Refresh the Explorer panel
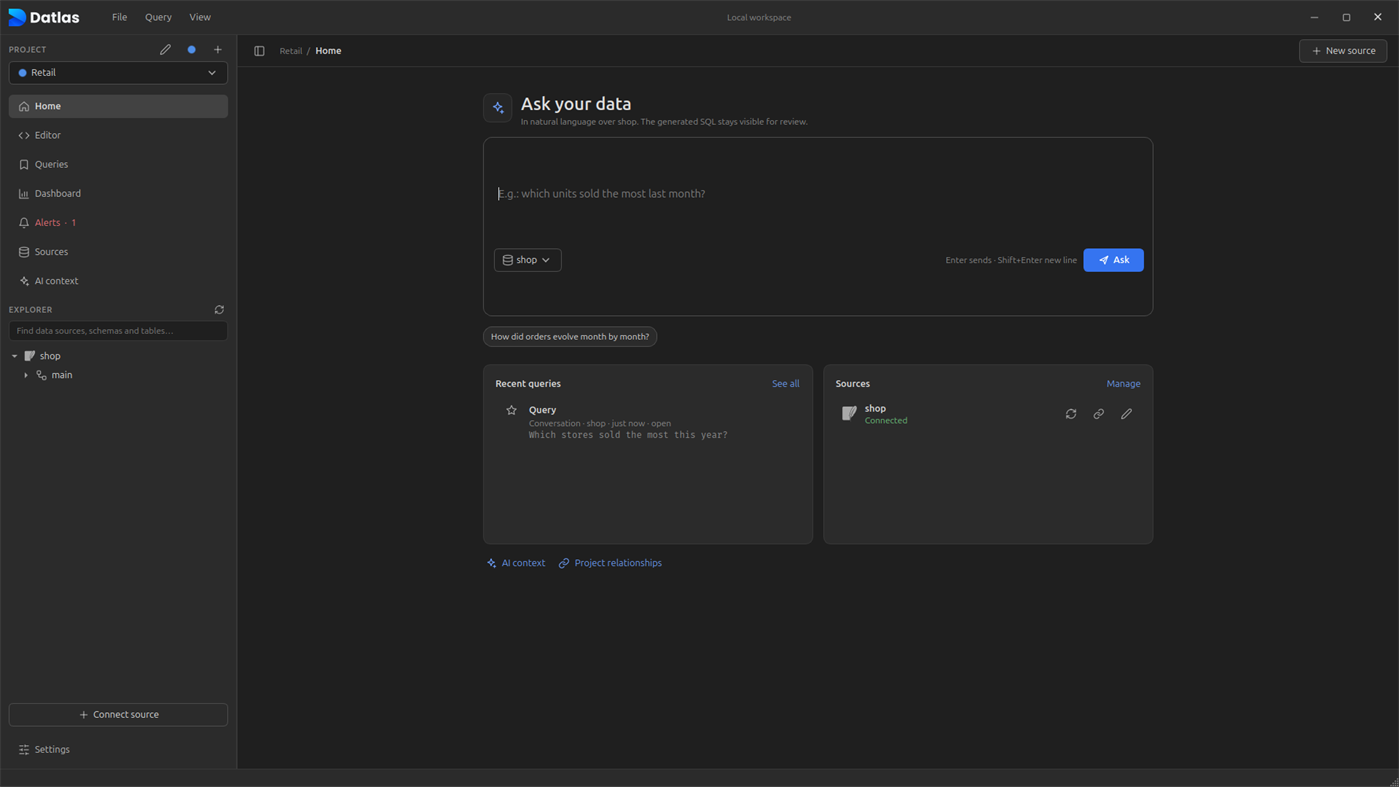1399x787 pixels. tap(219, 310)
